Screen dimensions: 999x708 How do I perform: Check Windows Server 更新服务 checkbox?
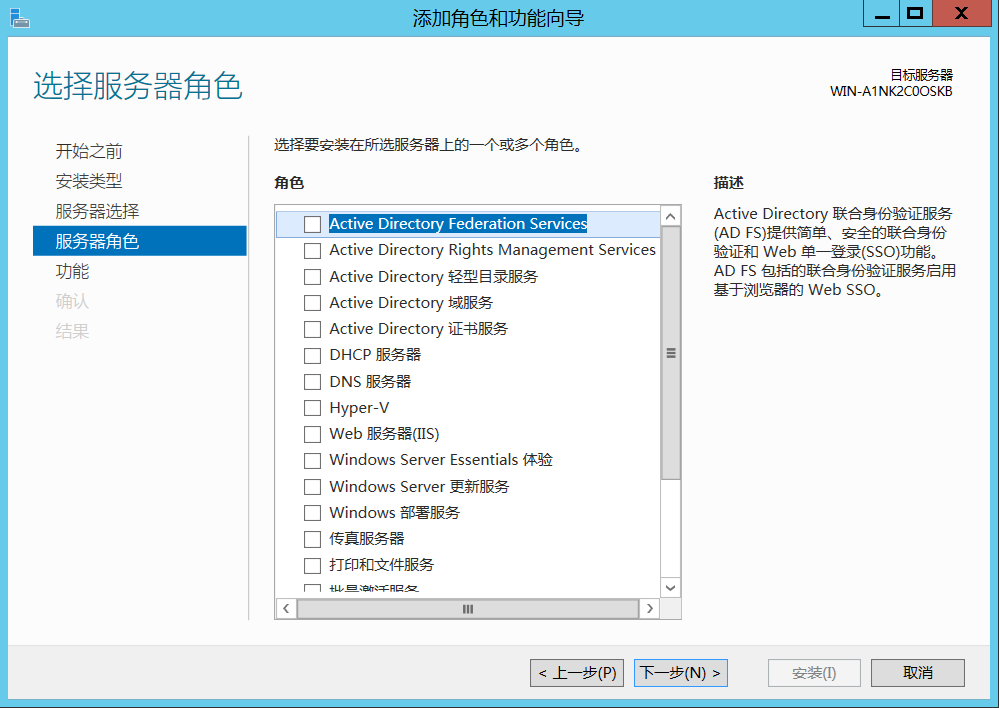coord(312,487)
